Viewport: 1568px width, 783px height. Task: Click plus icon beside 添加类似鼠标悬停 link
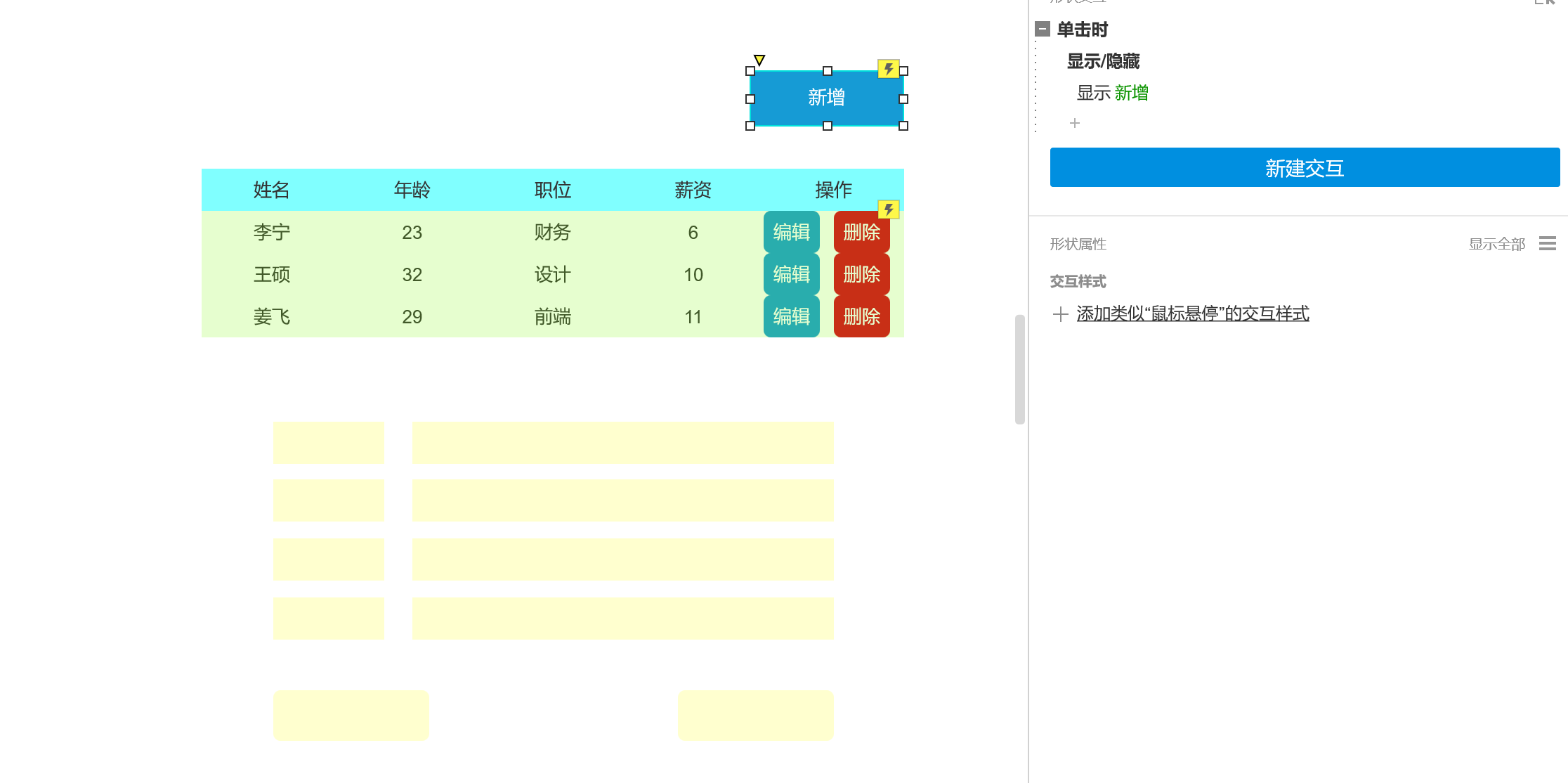[1060, 313]
